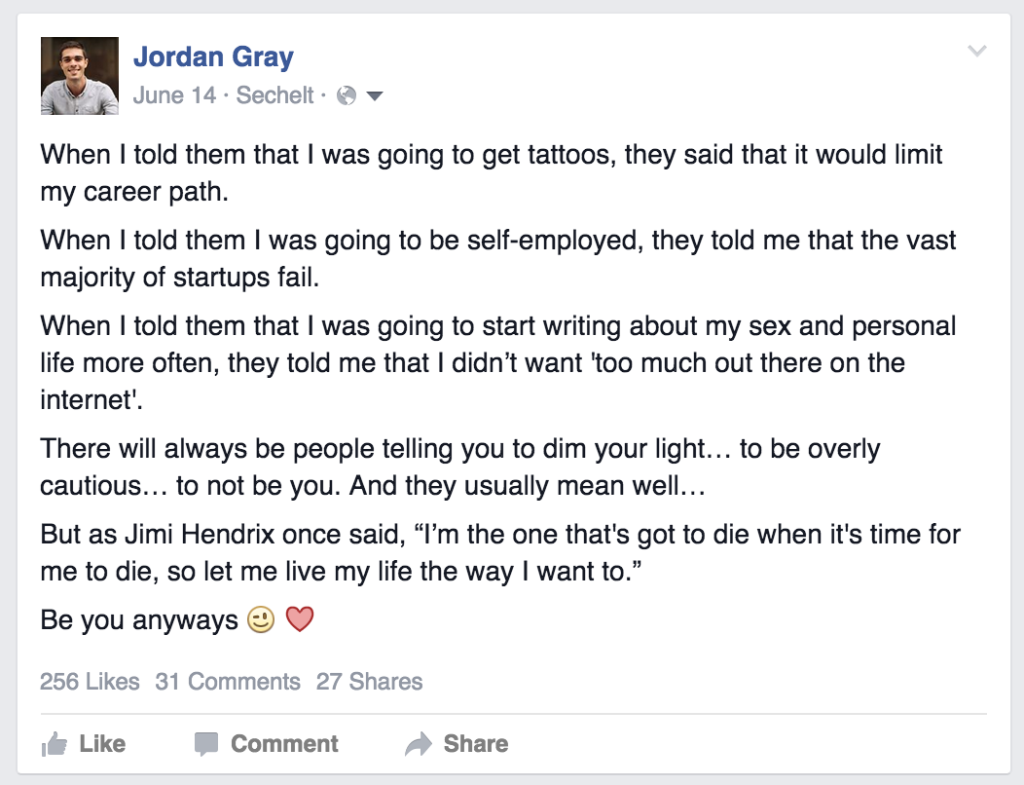
Task: Click the globe public privacy icon
Action: click(x=347, y=96)
